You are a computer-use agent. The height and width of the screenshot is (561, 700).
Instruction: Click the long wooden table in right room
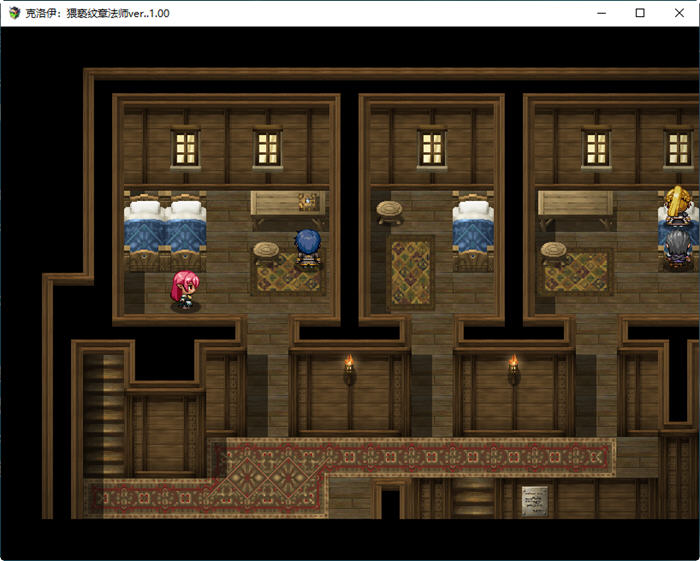(x=575, y=203)
